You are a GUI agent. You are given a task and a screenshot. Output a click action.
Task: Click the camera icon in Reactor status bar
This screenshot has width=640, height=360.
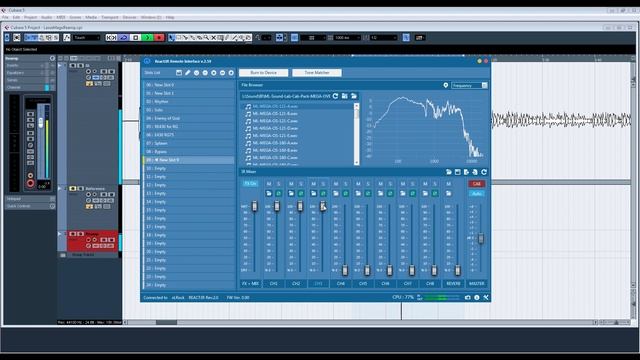coord(468,298)
